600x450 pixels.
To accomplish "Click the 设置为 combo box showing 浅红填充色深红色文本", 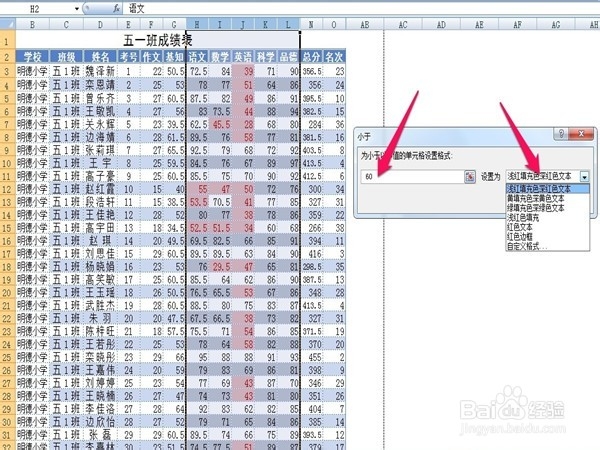I will pos(547,176).
